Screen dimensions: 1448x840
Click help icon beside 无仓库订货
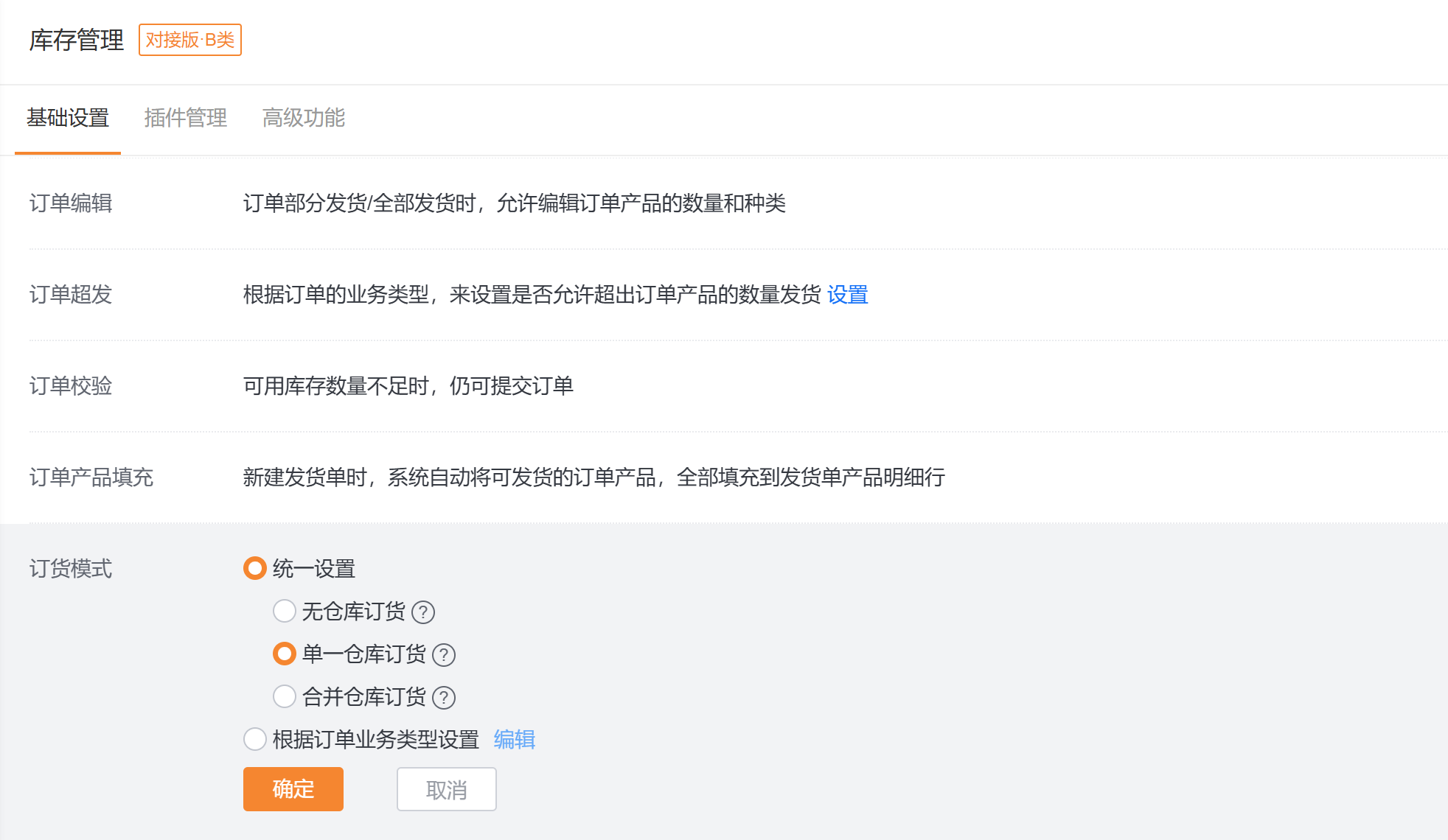pos(423,612)
